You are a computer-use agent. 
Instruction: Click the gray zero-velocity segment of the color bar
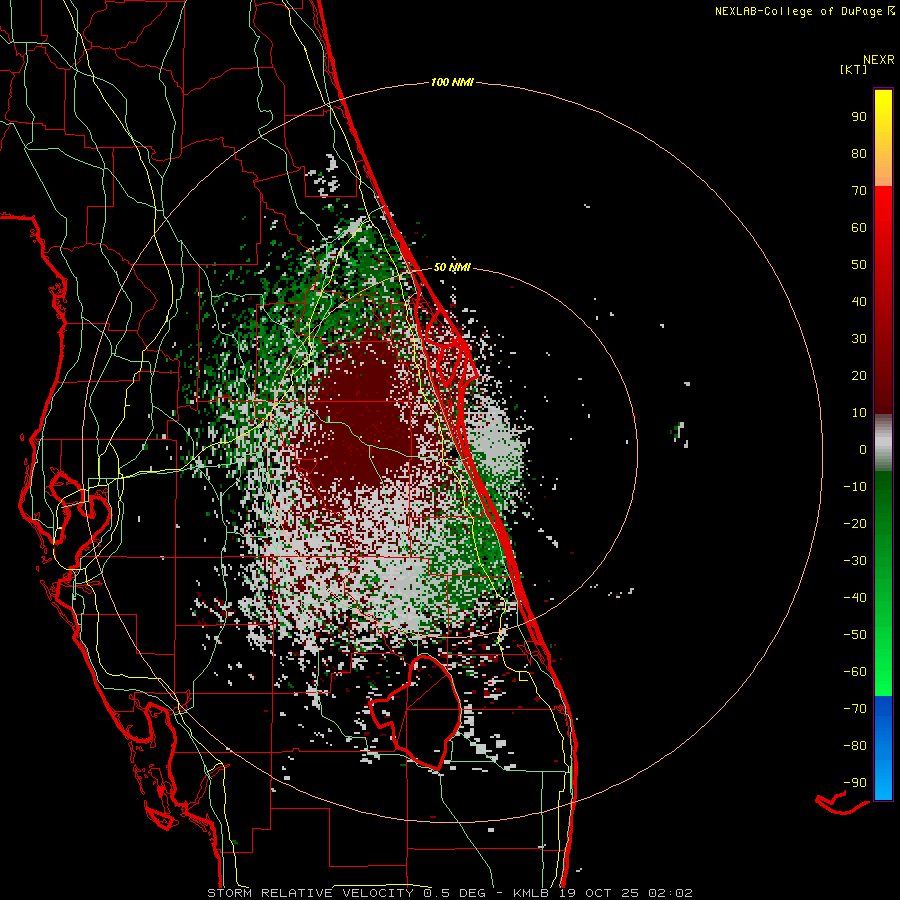[x=883, y=443]
